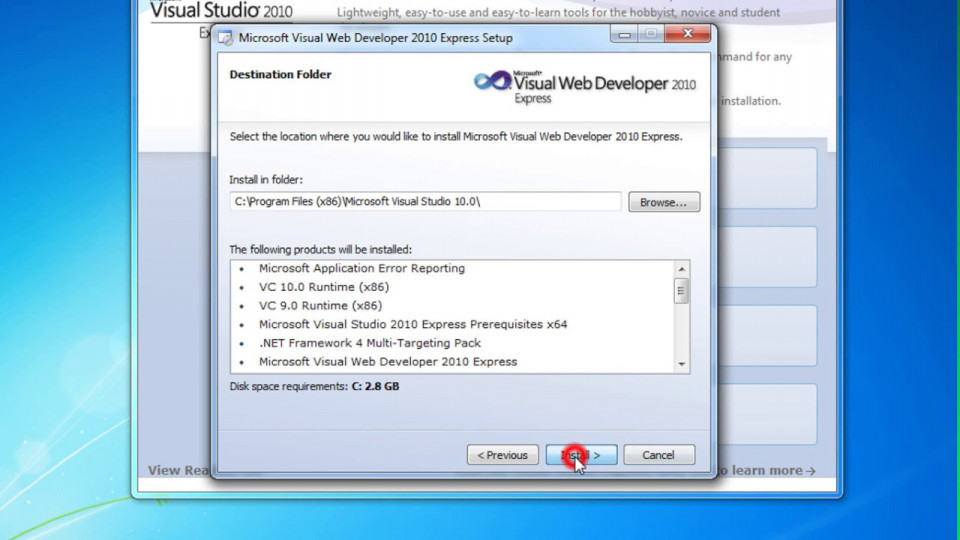This screenshot has width=960, height=540.
Task: Select VC 9.0 Runtime (x86) list entry
Action: click(319, 305)
